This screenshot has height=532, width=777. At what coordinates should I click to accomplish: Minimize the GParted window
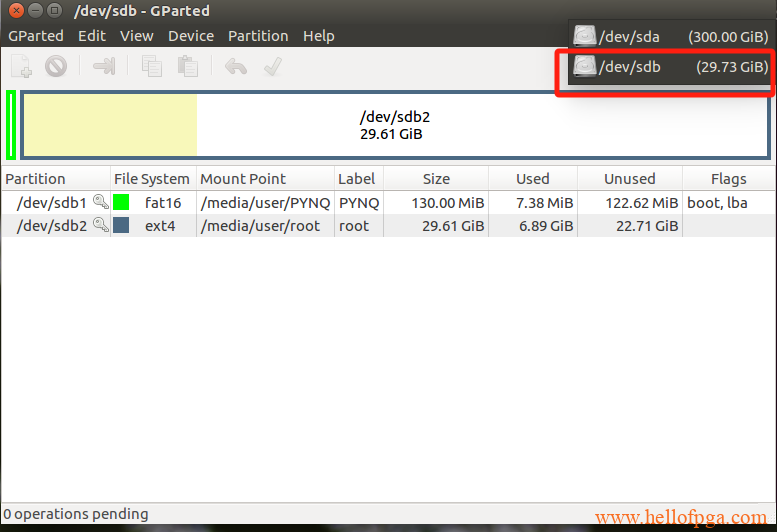[35, 10]
